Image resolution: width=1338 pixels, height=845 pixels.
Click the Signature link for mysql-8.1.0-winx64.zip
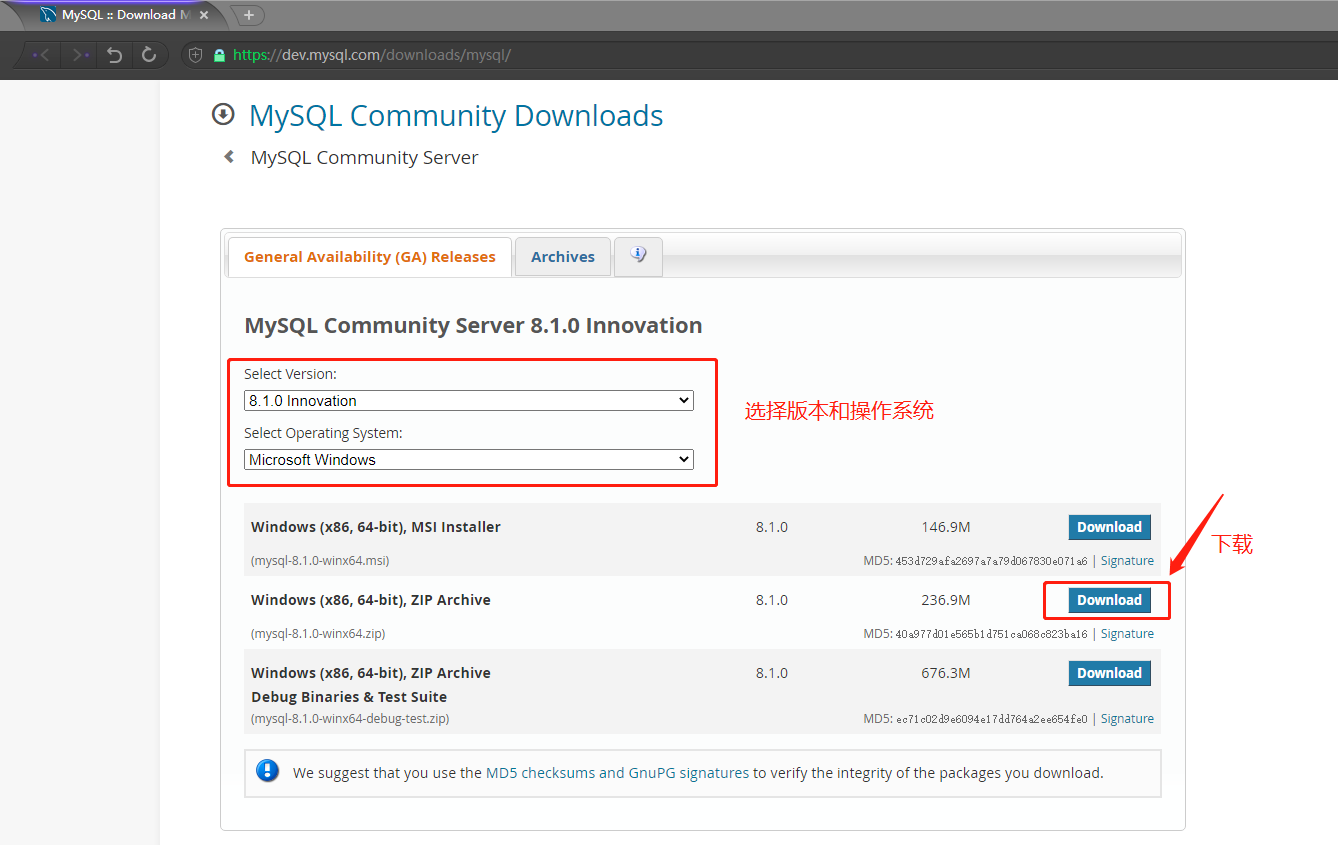1127,633
